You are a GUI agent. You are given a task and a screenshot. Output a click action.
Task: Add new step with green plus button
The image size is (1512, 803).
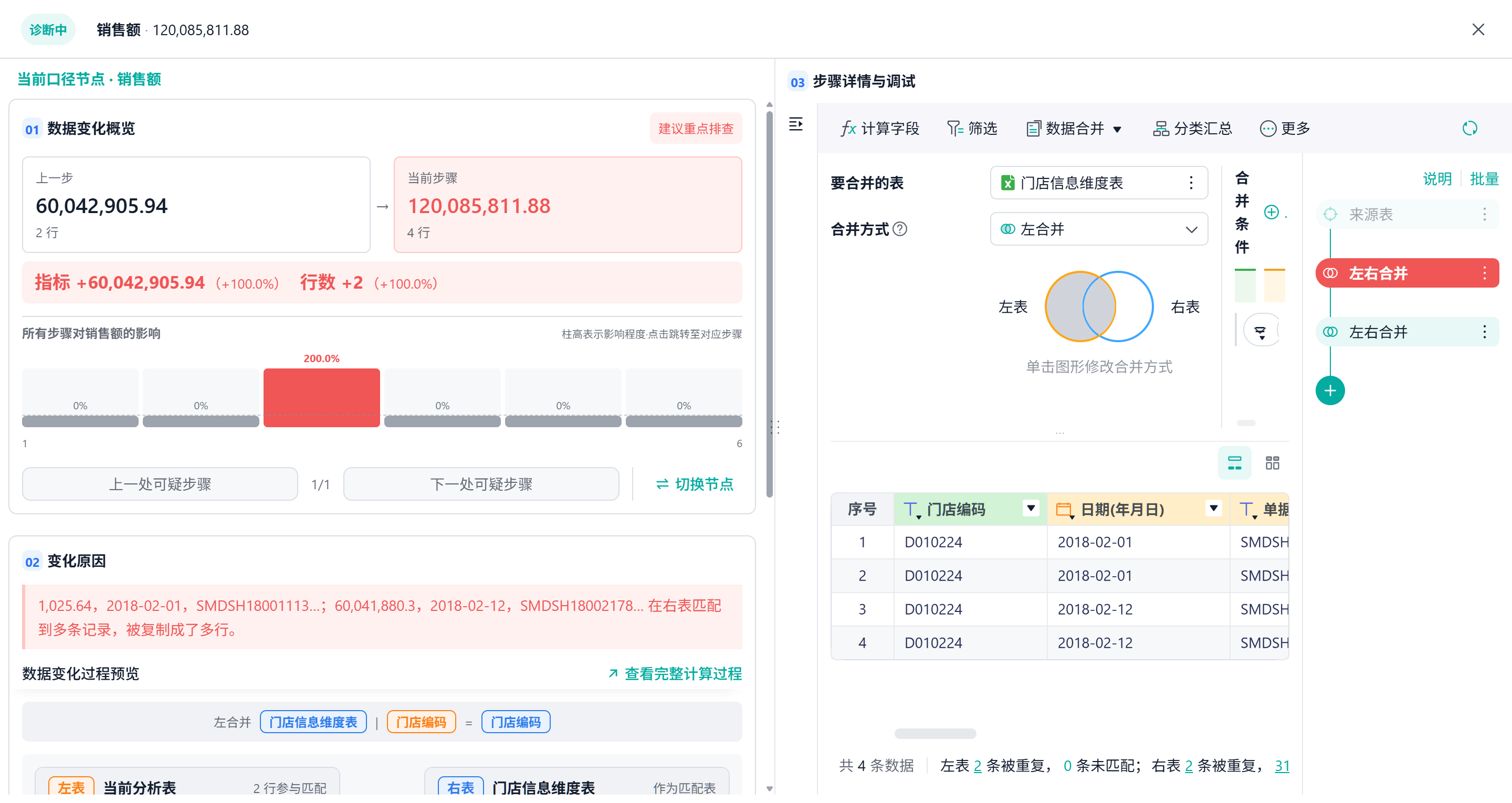click(x=1329, y=391)
